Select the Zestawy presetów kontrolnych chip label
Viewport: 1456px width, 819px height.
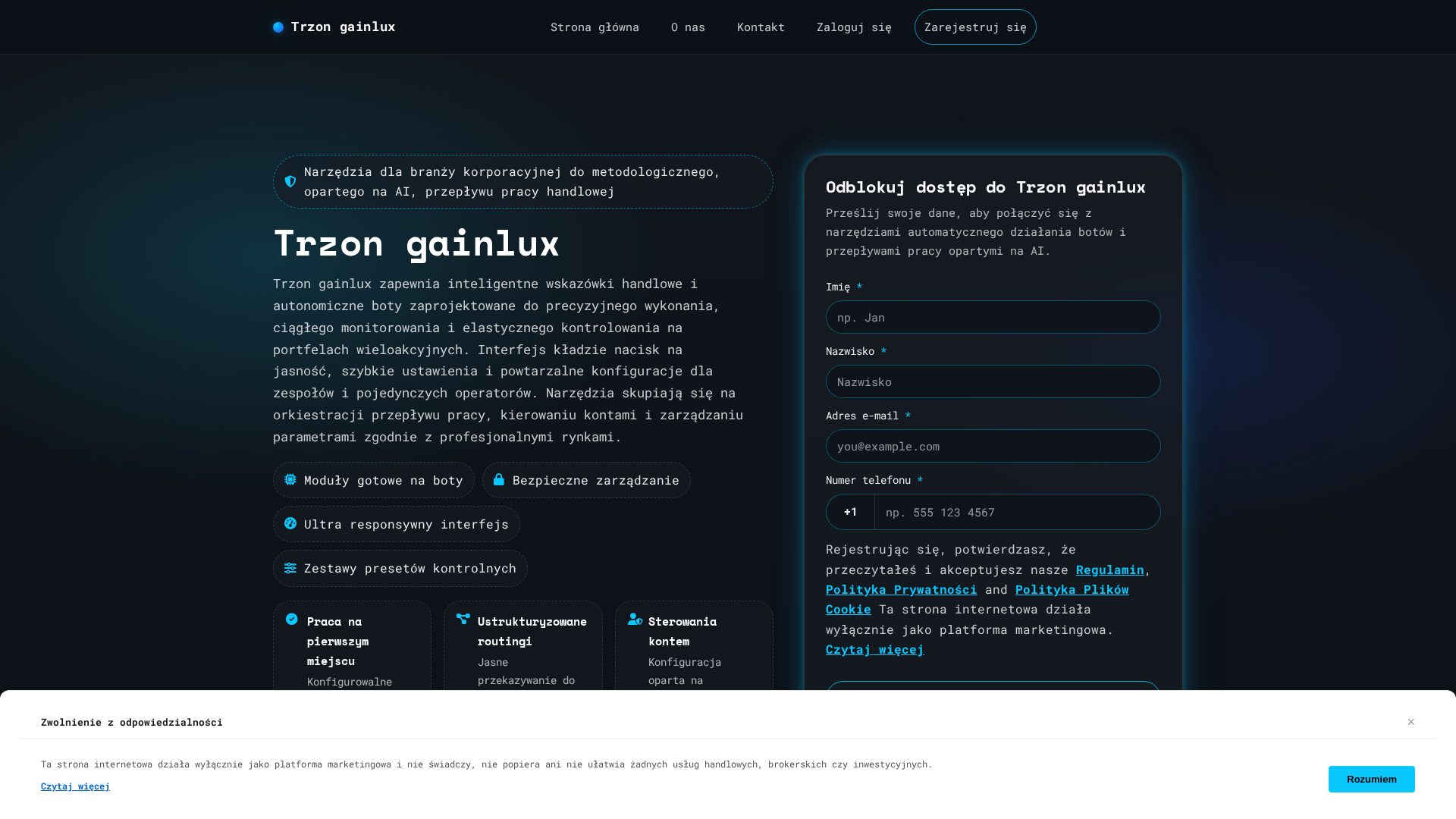pyautogui.click(x=409, y=568)
